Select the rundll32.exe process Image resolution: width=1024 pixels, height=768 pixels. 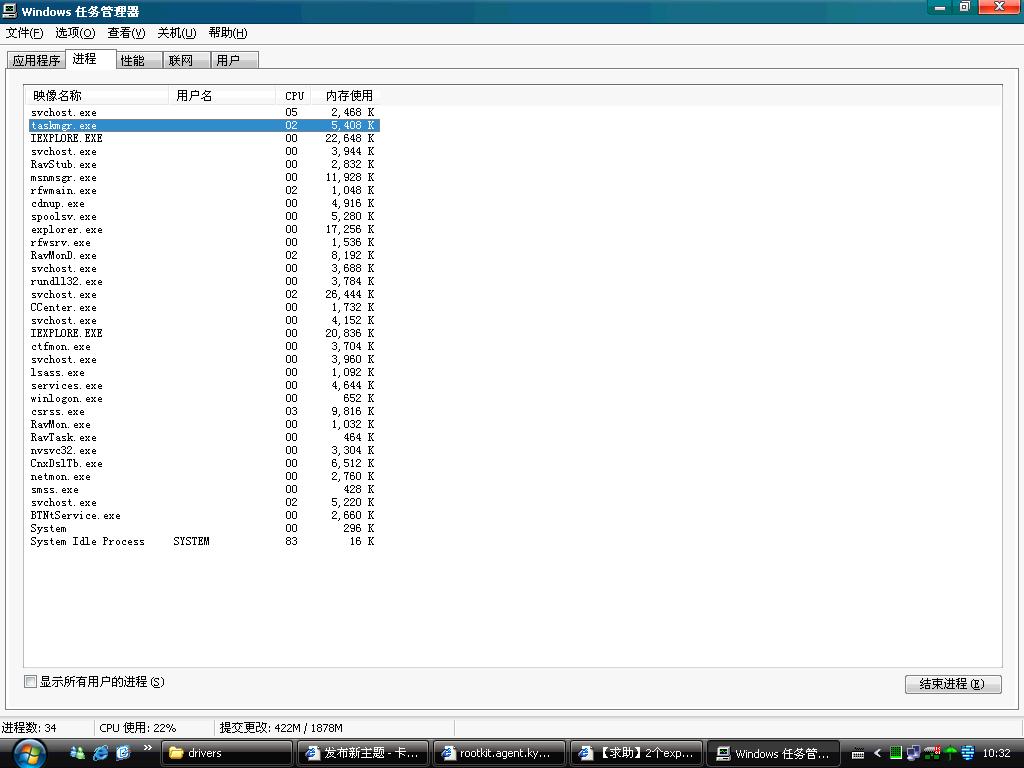pos(204,281)
